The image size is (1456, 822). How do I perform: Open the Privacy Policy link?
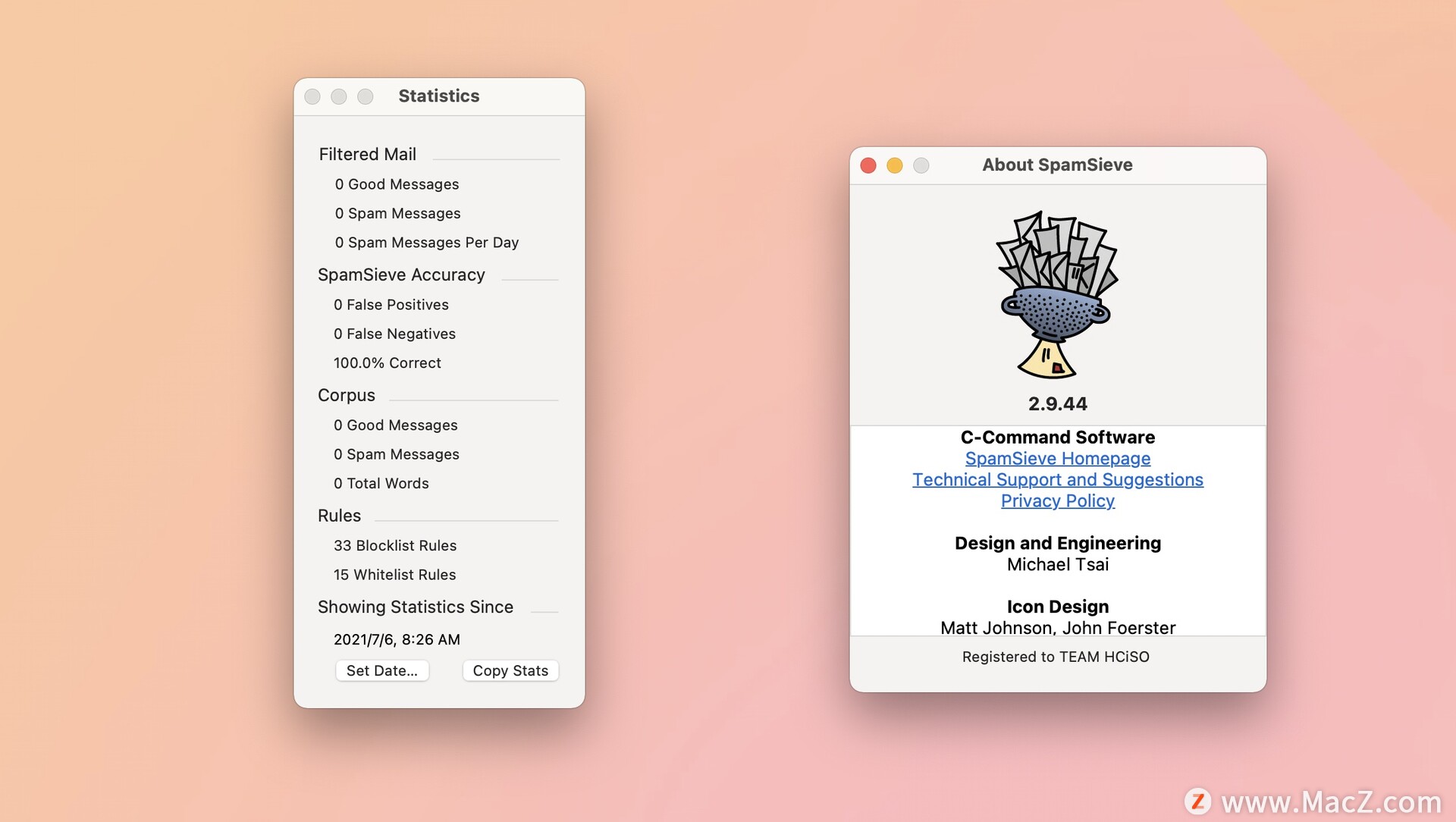tap(1057, 501)
